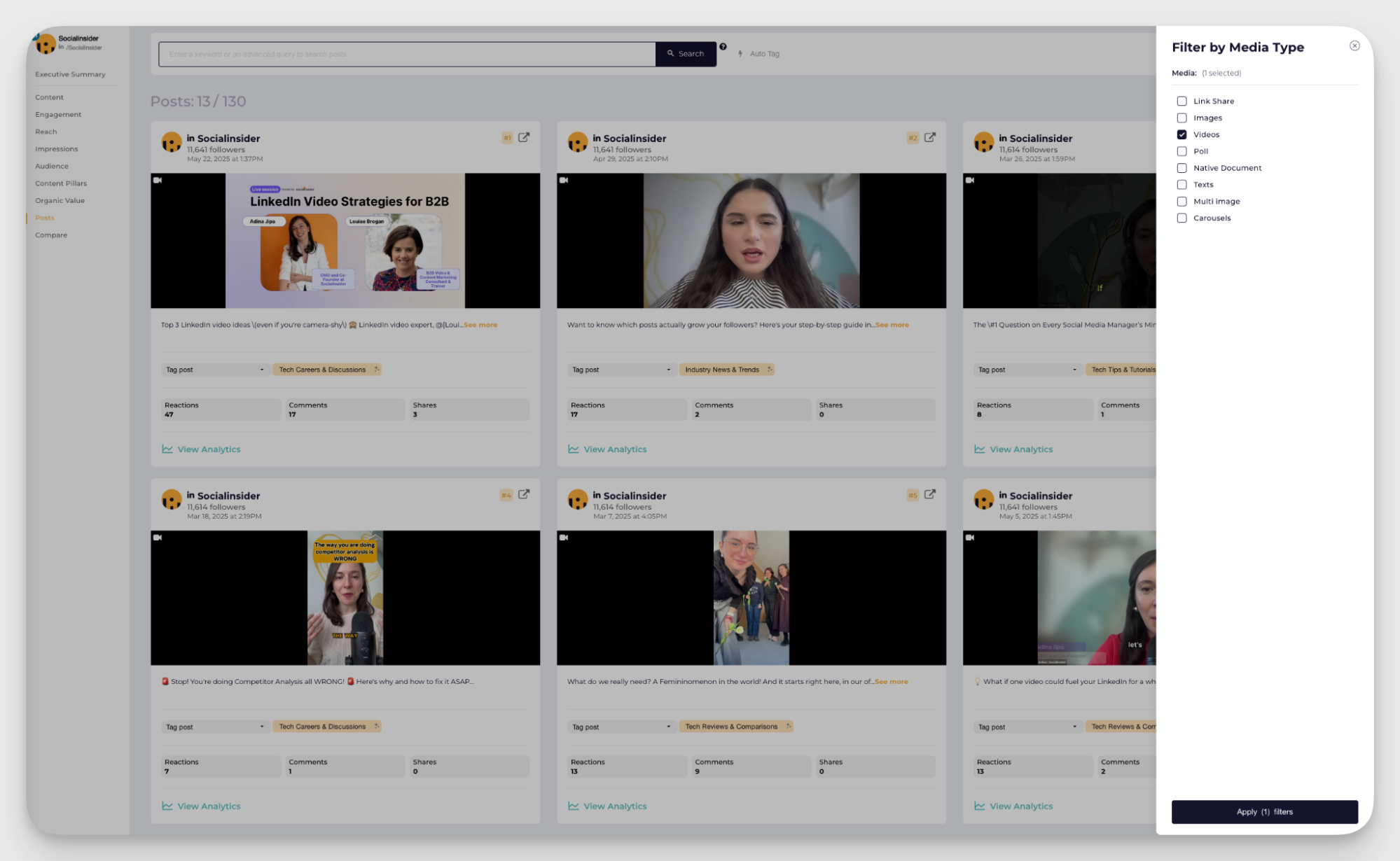Open Tag post dropdown on May 5 post
The height and width of the screenshot is (861, 1400).
(1027, 727)
